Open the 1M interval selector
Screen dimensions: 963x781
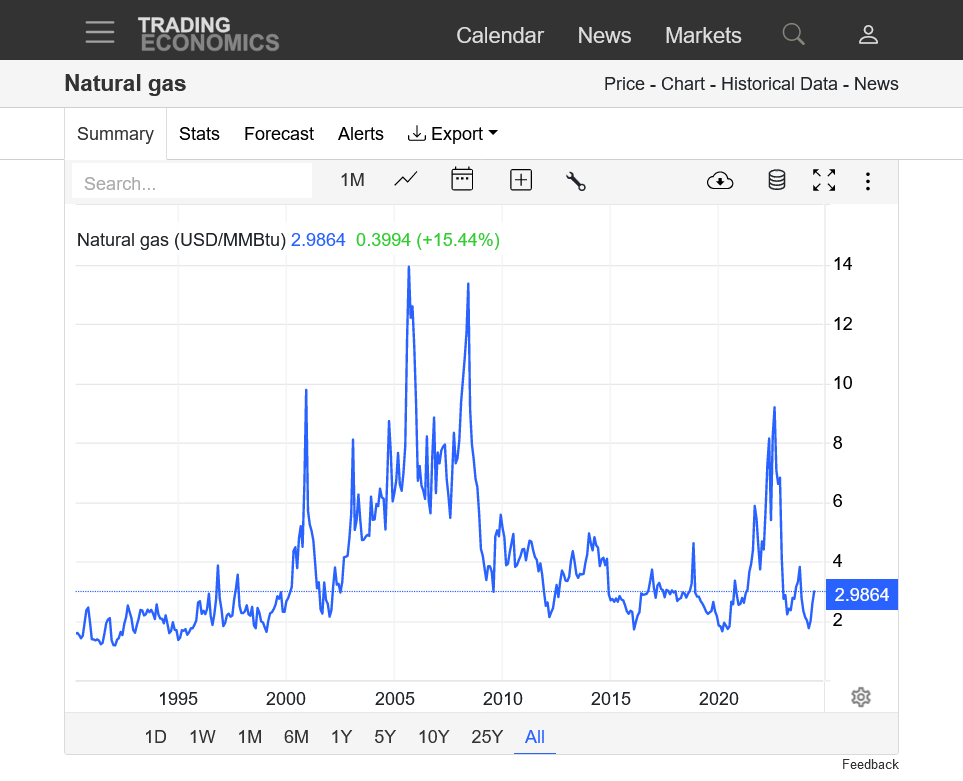click(x=352, y=180)
